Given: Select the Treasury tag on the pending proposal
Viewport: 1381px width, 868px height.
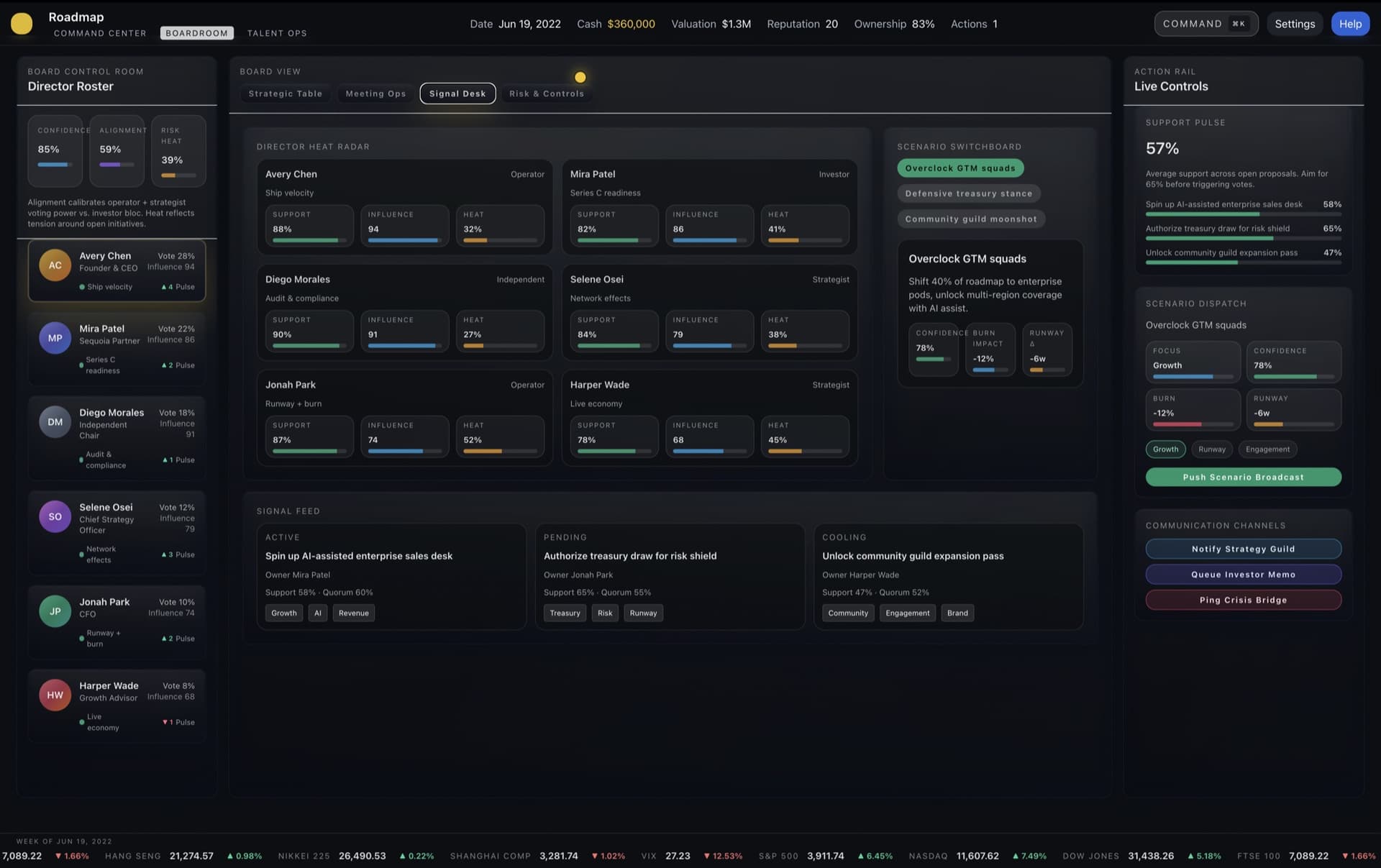Looking at the screenshot, I should point(565,613).
